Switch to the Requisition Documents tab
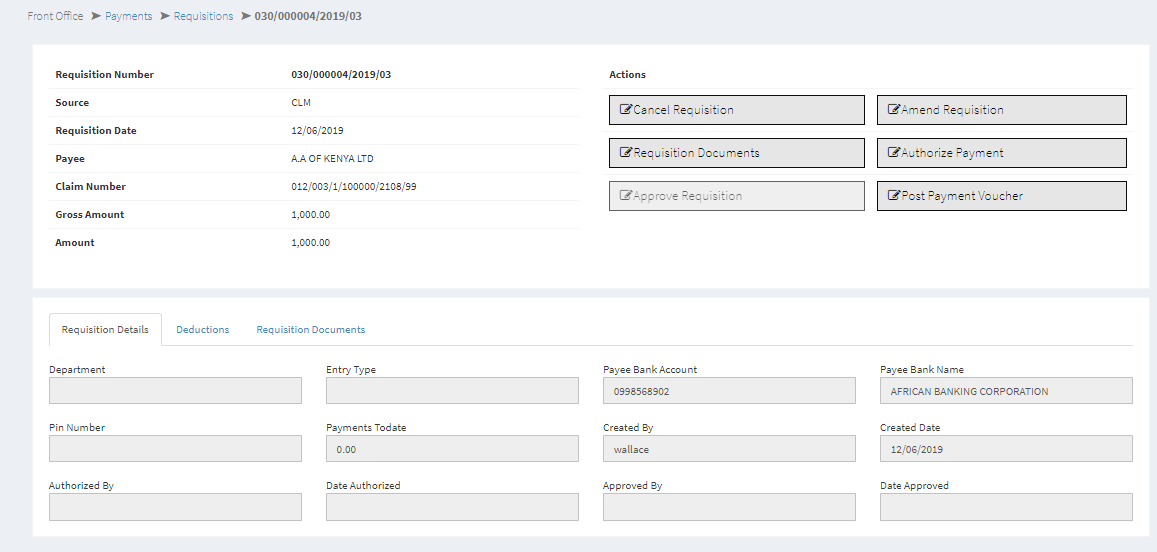 click(x=310, y=330)
